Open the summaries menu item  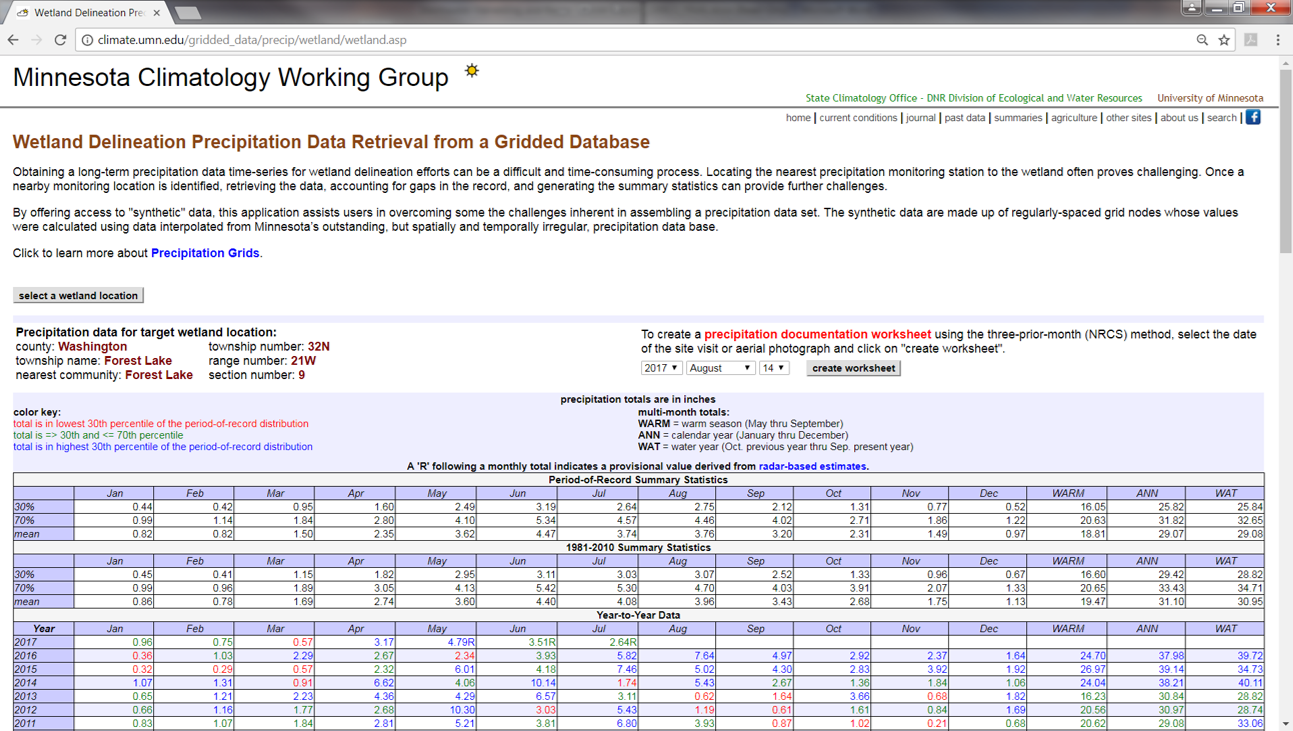pyautogui.click(x=1017, y=117)
